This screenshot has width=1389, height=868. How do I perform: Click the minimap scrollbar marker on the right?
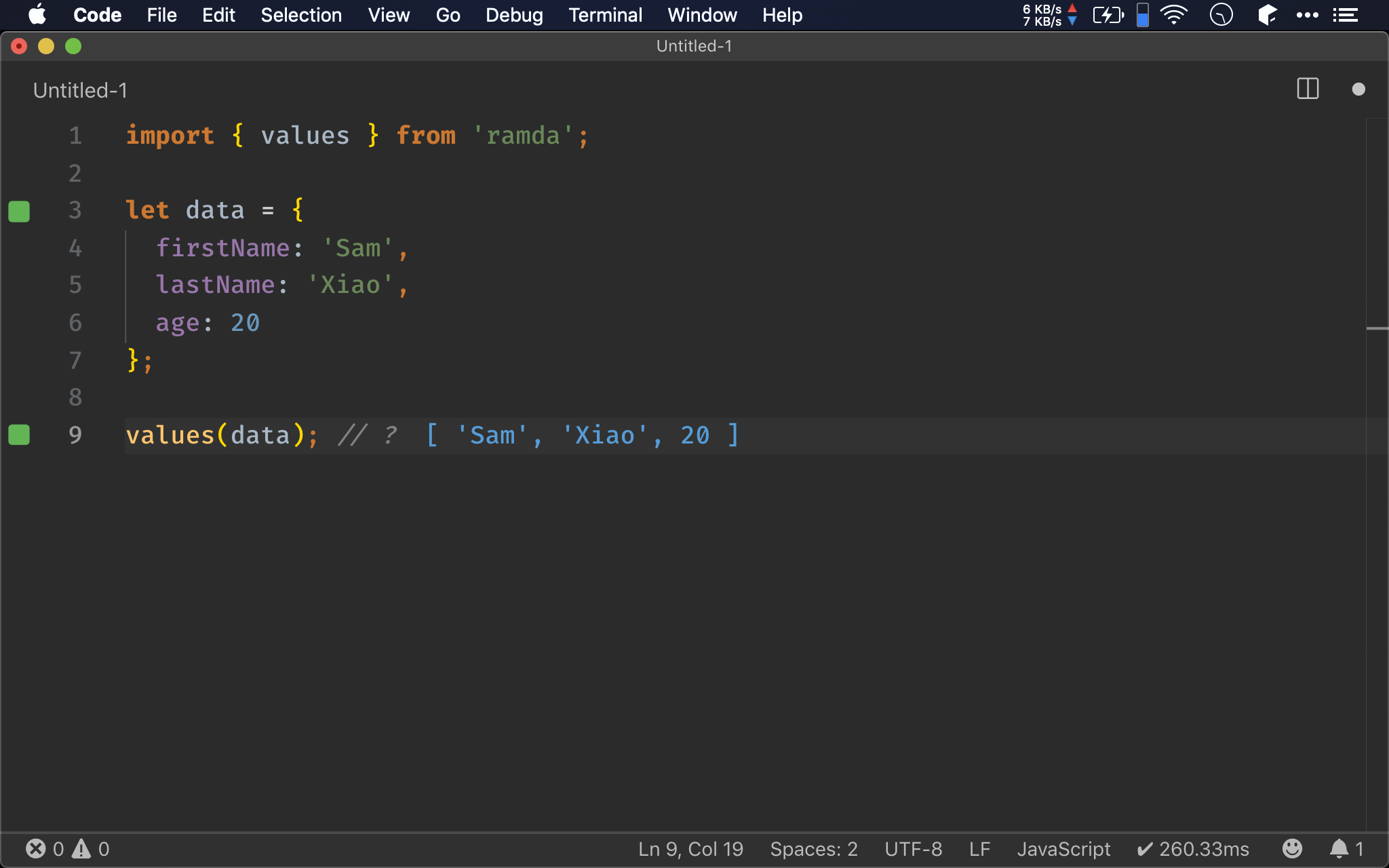[x=1377, y=328]
